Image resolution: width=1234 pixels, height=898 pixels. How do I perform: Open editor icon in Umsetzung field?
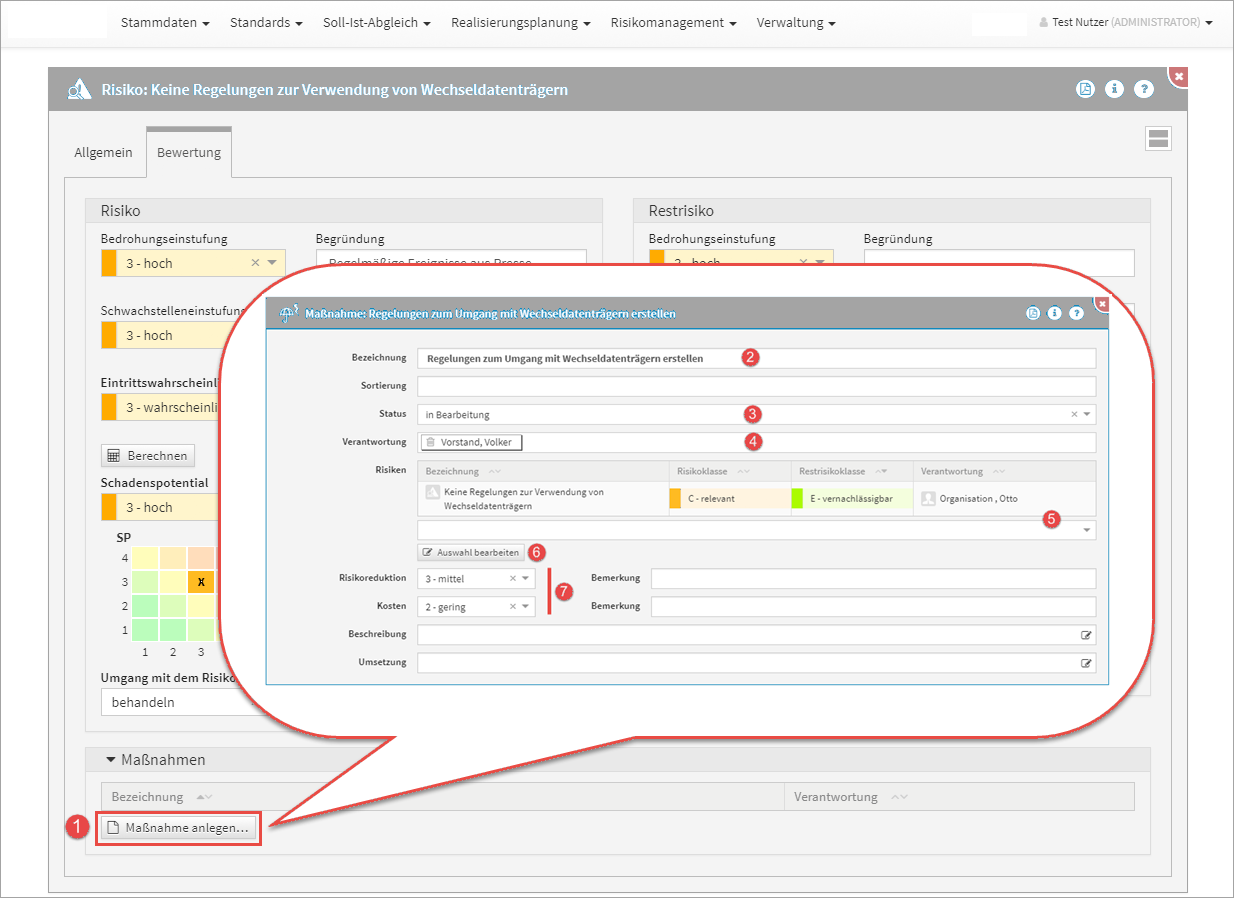(1085, 663)
